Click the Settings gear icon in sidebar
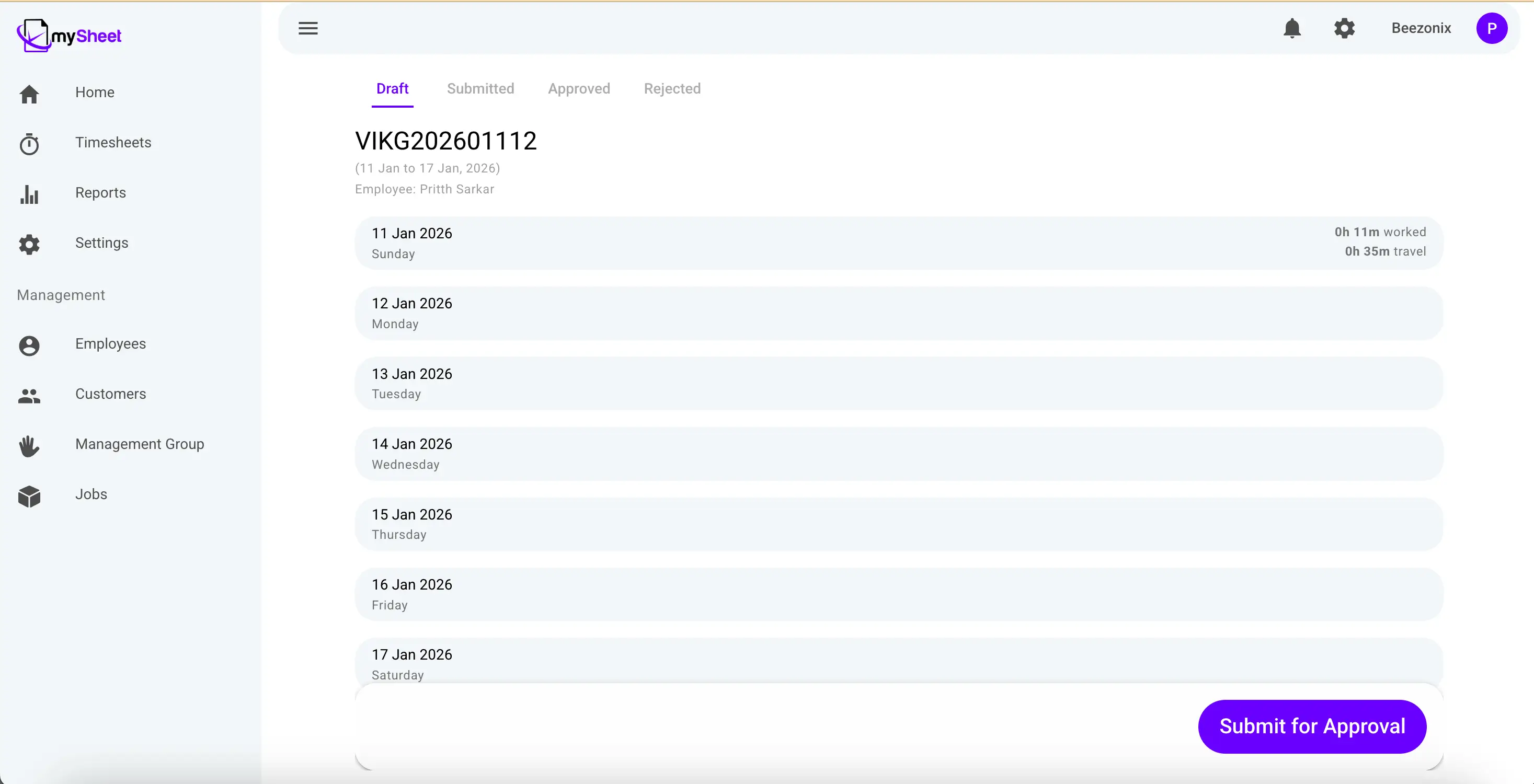This screenshot has width=1534, height=784. (x=29, y=245)
